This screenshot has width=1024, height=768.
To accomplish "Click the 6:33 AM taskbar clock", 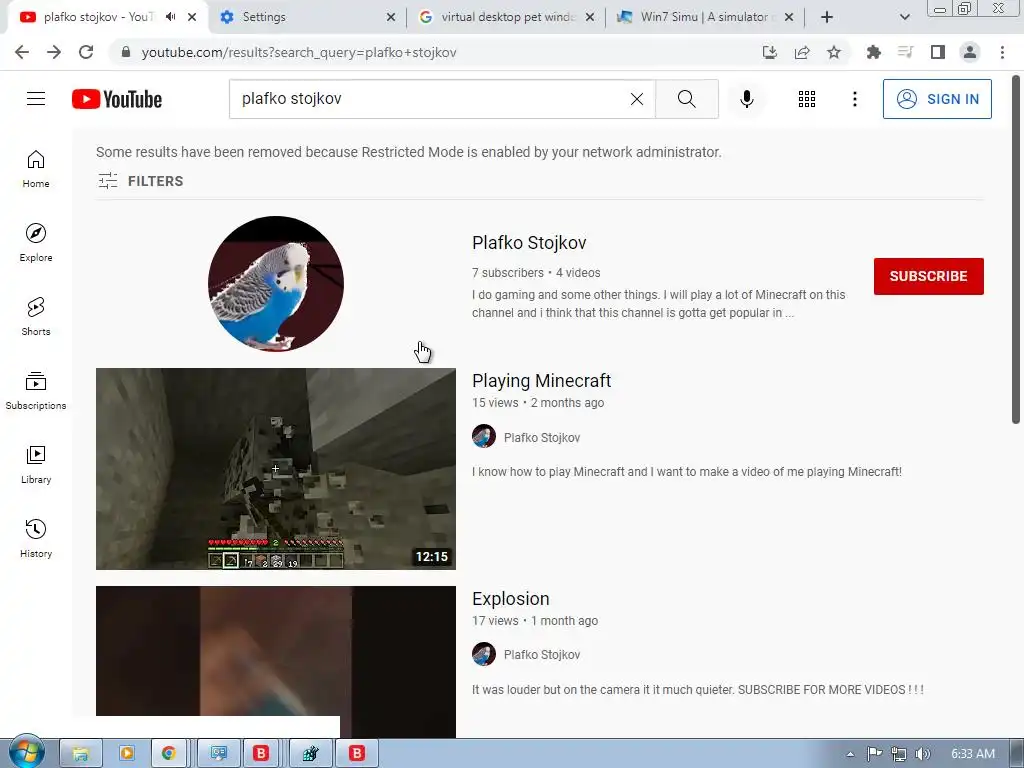I will (973, 754).
